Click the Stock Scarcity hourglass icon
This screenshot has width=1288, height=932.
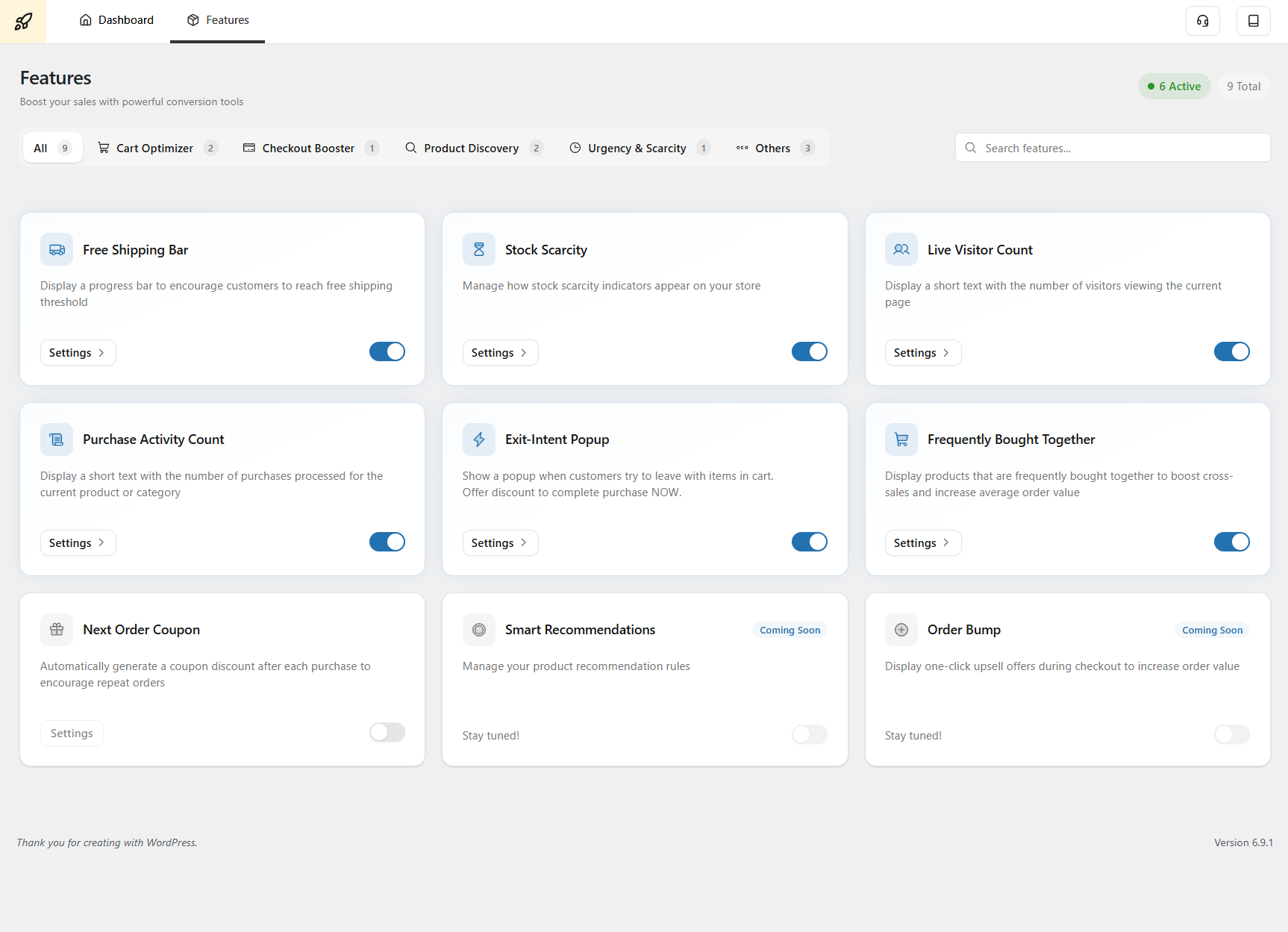[479, 250]
